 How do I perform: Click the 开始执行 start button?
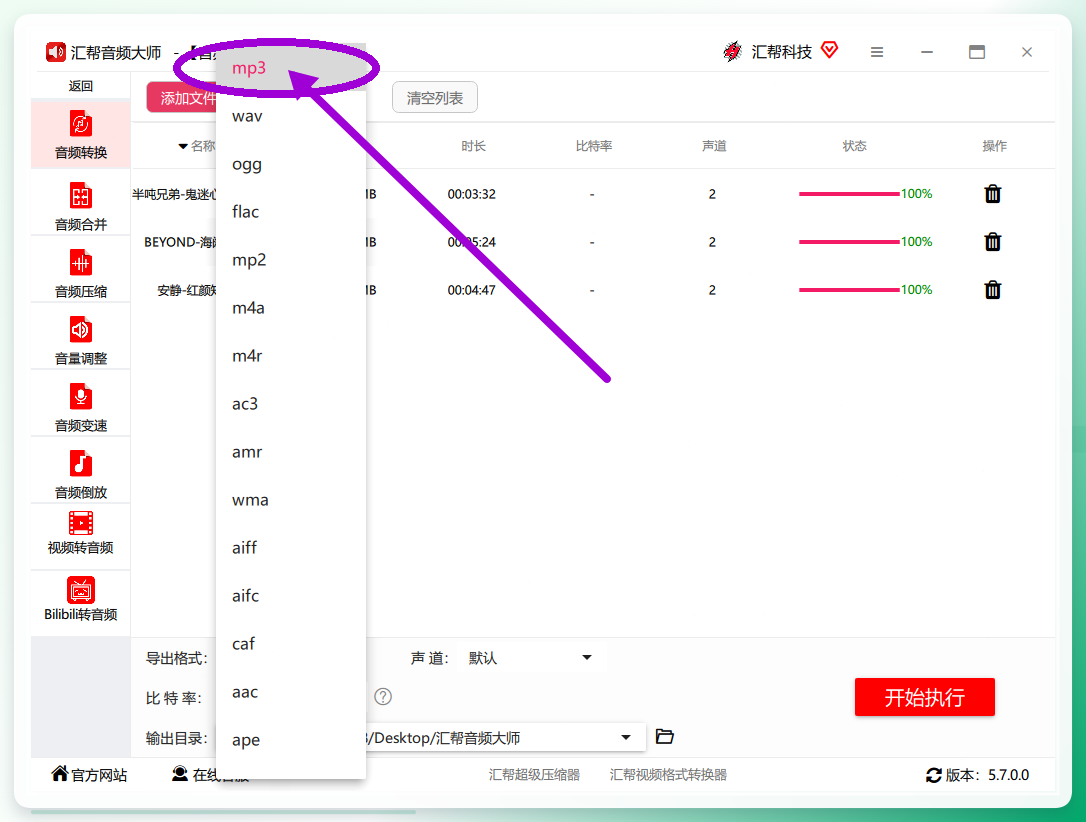pos(925,697)
